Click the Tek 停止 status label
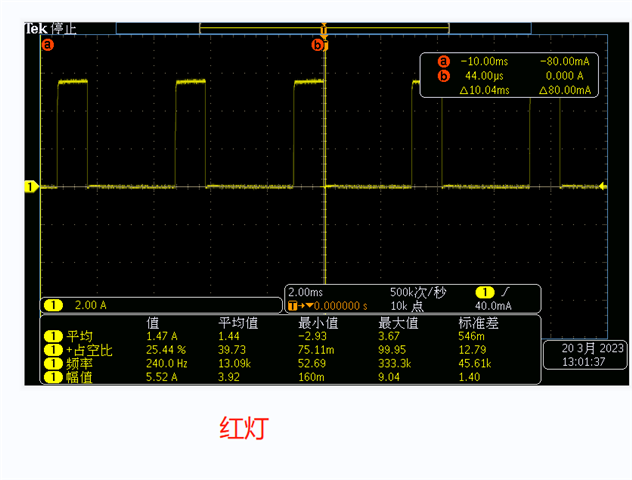The width and height of the screenshot is (632, 480). [50, 29]
